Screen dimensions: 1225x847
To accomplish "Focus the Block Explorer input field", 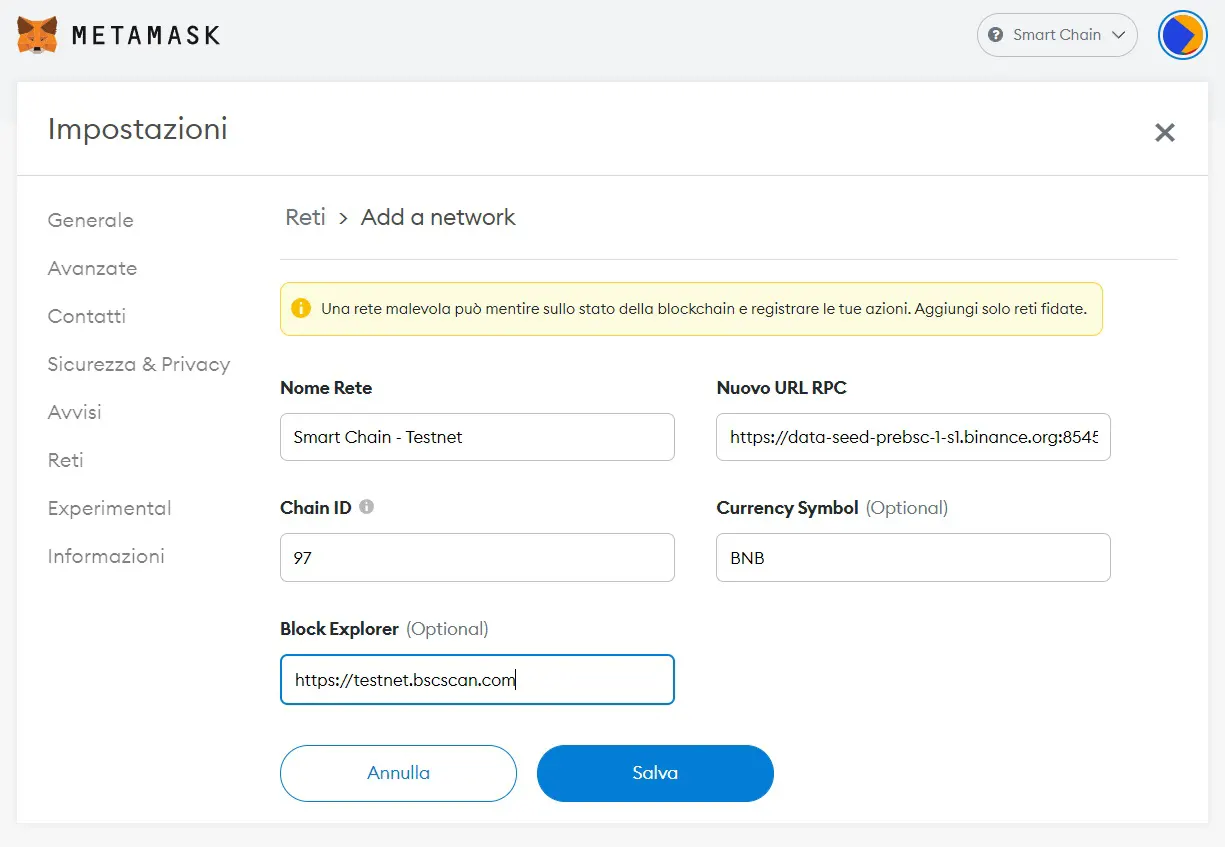I will pyautogui.click(x=477, y=680).
